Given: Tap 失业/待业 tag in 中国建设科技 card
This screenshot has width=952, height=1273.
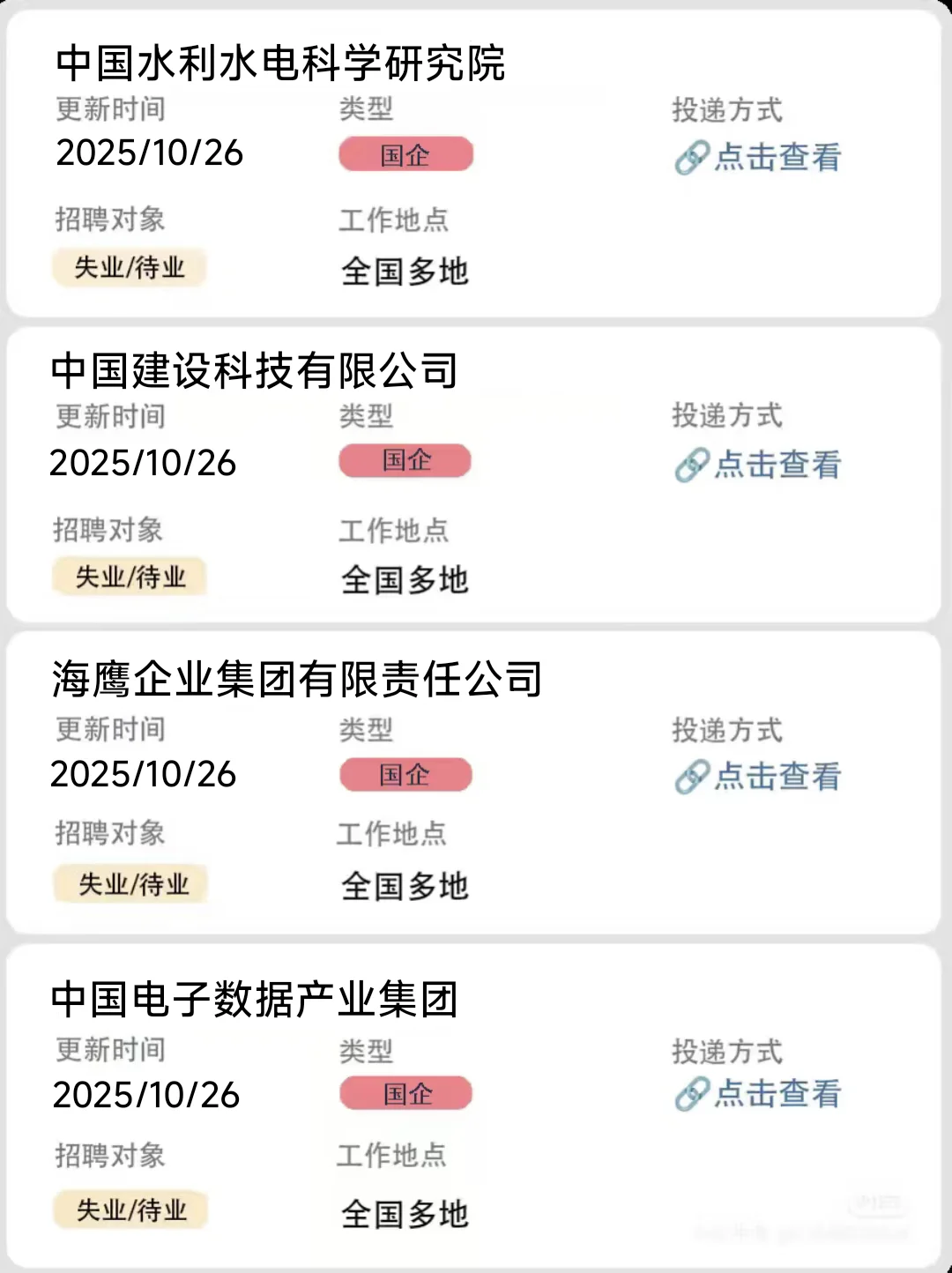Looking at the screenshot, I should [x=130, y=577].
